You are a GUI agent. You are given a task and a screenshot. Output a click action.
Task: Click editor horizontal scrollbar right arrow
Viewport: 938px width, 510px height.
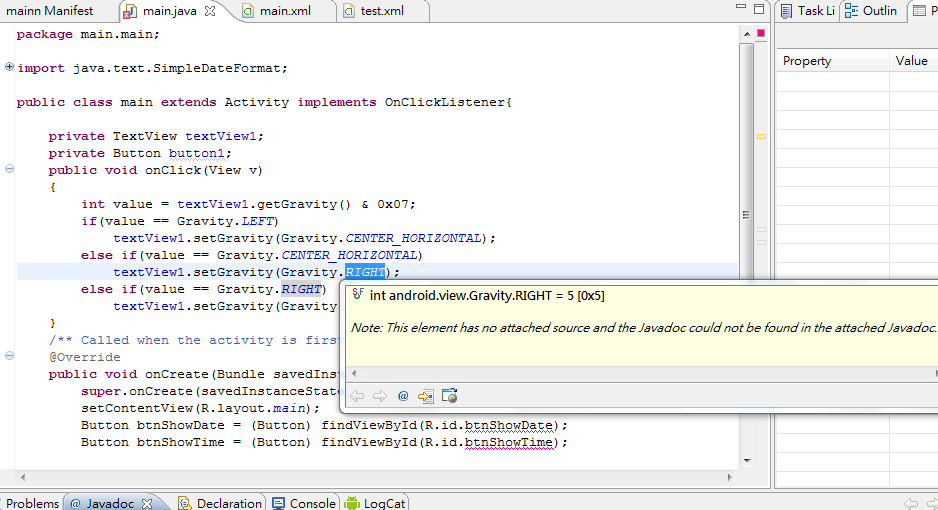pos(730,477)
